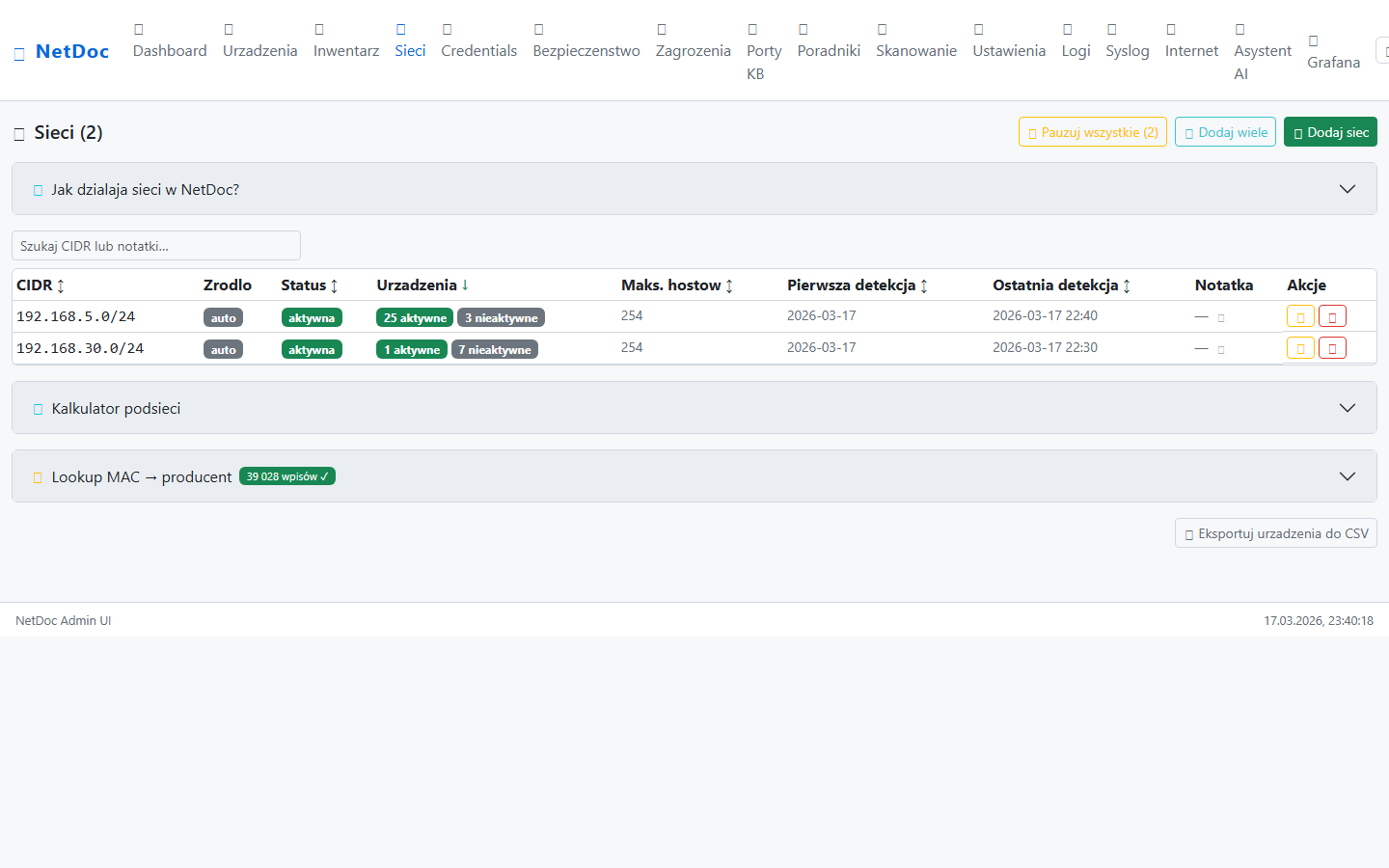Click the yellow action button for 192.168.5.0/24

tap(1299, 316)
